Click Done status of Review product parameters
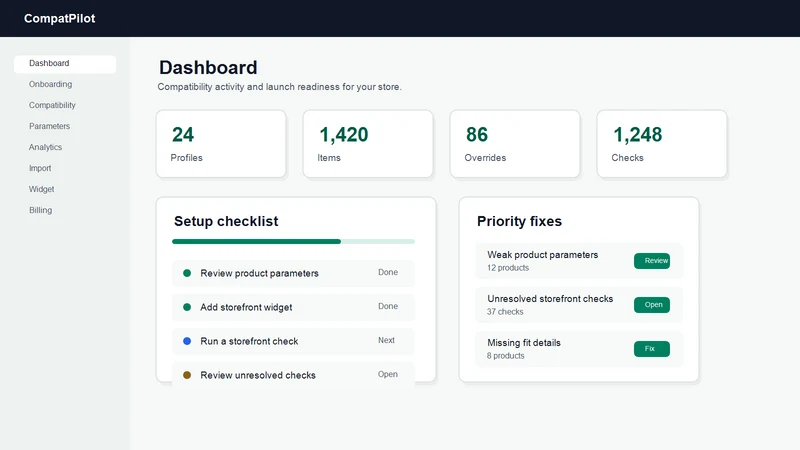Viewport: 800px width, 450px height. pyautogui.click(x=388, y=272)
